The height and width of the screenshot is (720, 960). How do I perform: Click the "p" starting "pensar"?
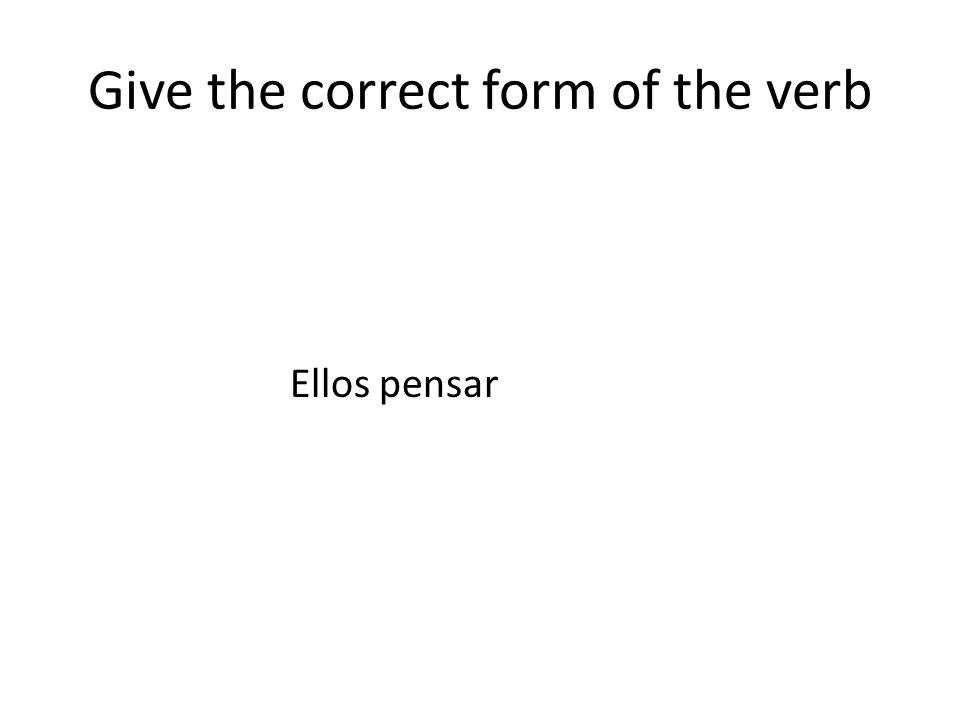coord(389,390)
